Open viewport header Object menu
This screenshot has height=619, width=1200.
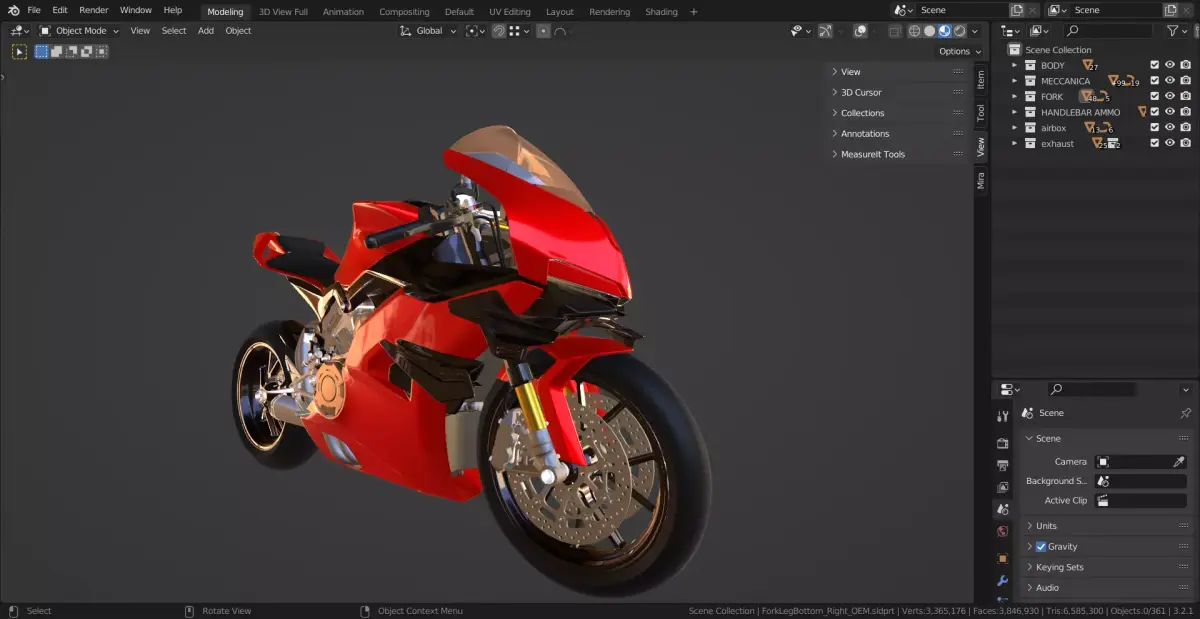238,31
